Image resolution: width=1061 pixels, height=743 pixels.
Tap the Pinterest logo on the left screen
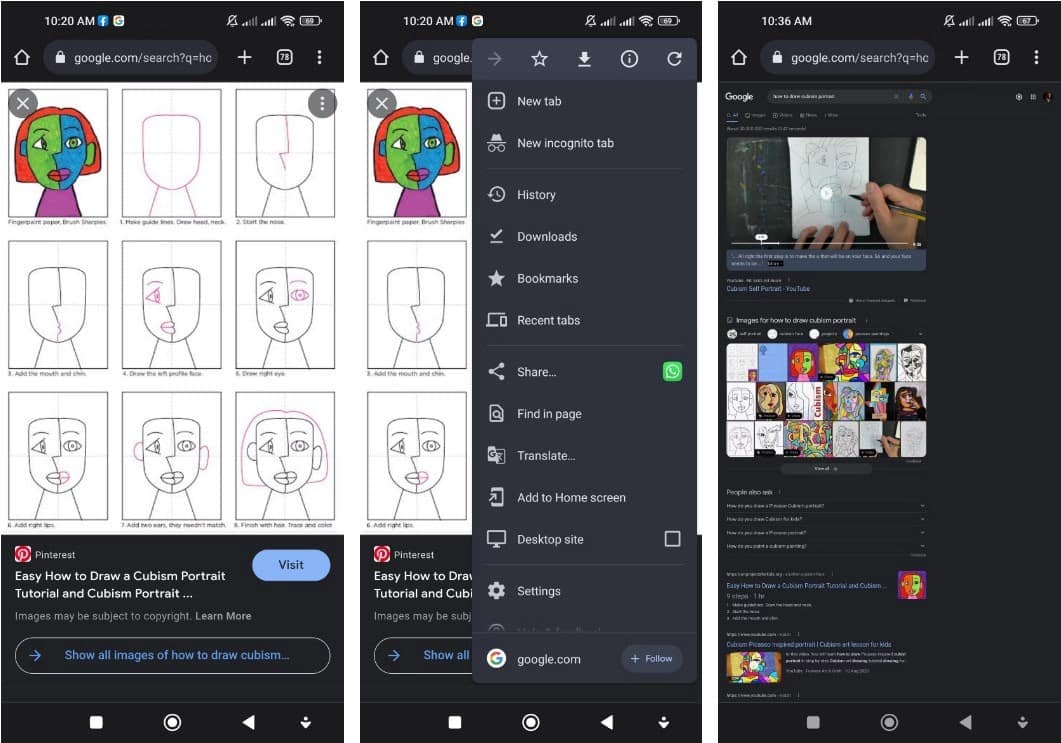(22, 554)
